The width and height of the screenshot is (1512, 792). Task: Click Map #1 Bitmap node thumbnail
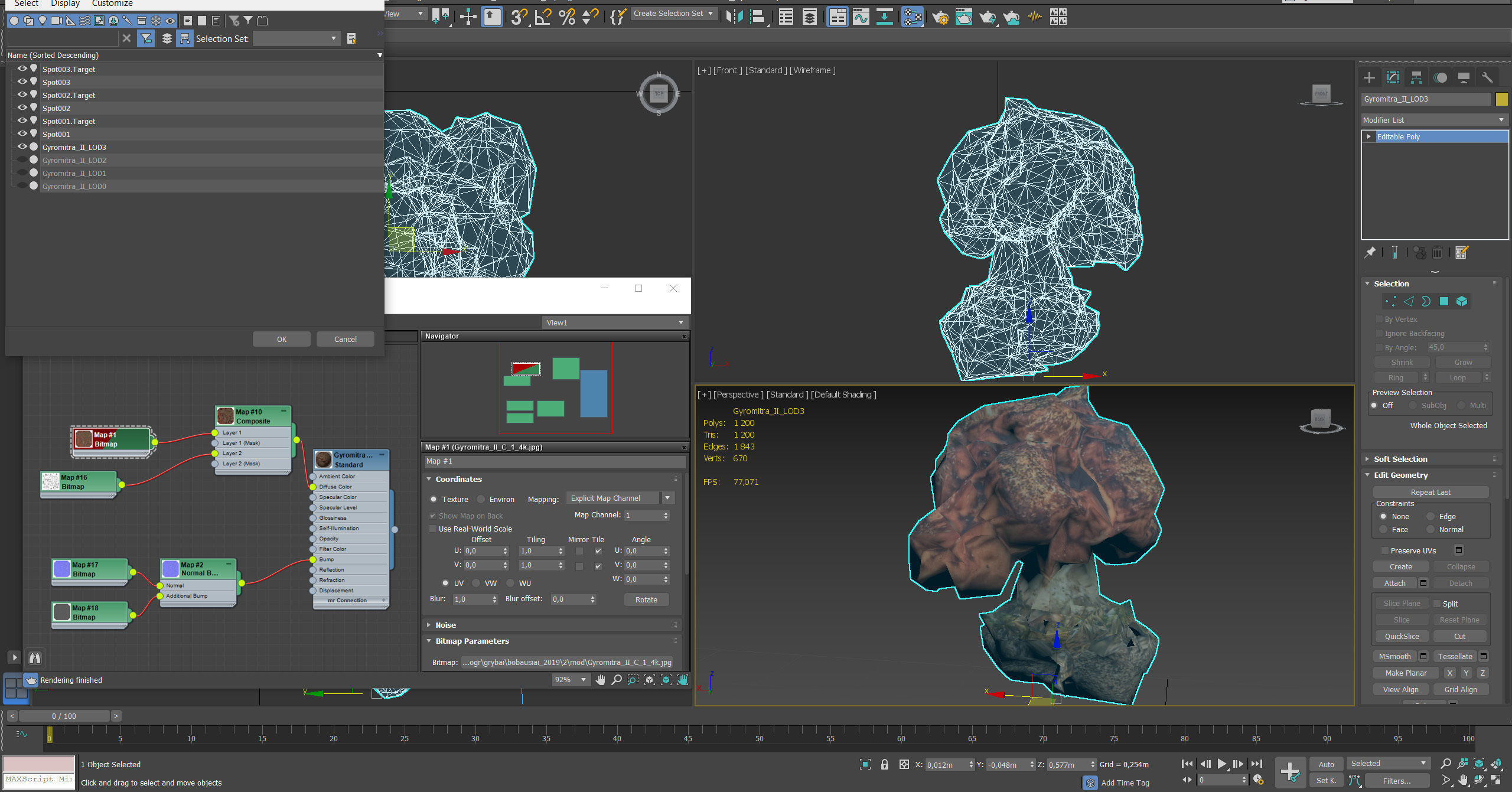pyautogui.click(x=83, y=439)
